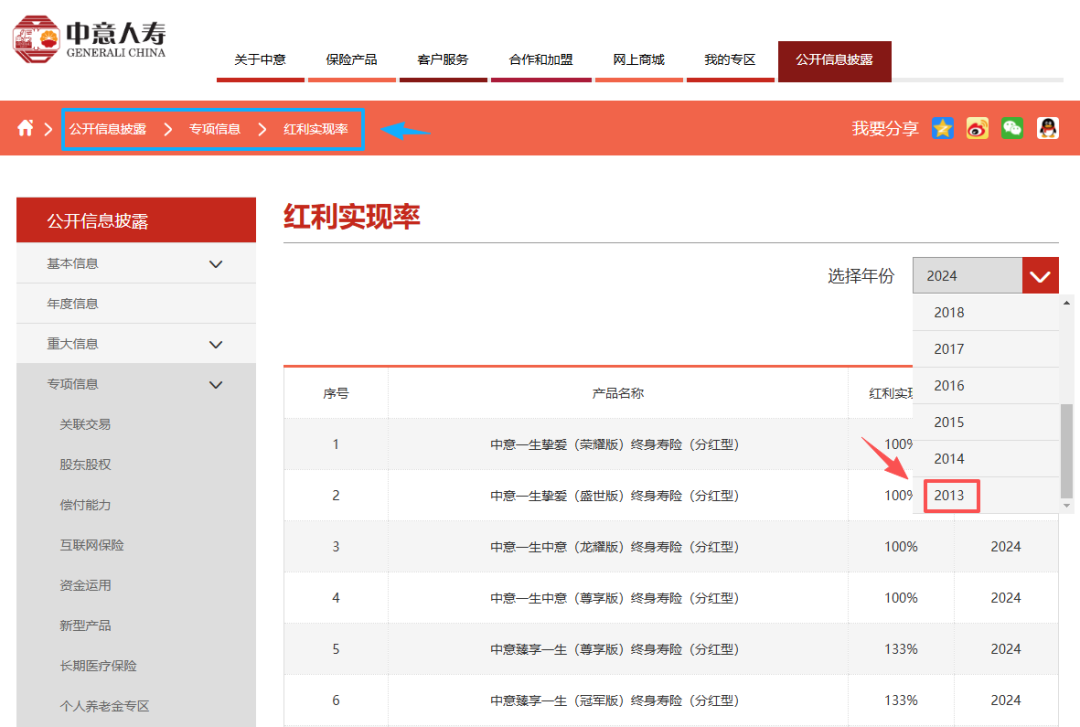The height and width of the screenshot is (727, 1080).
Task: Choose 2016 in the year dropdown
Action: [949, 385]
